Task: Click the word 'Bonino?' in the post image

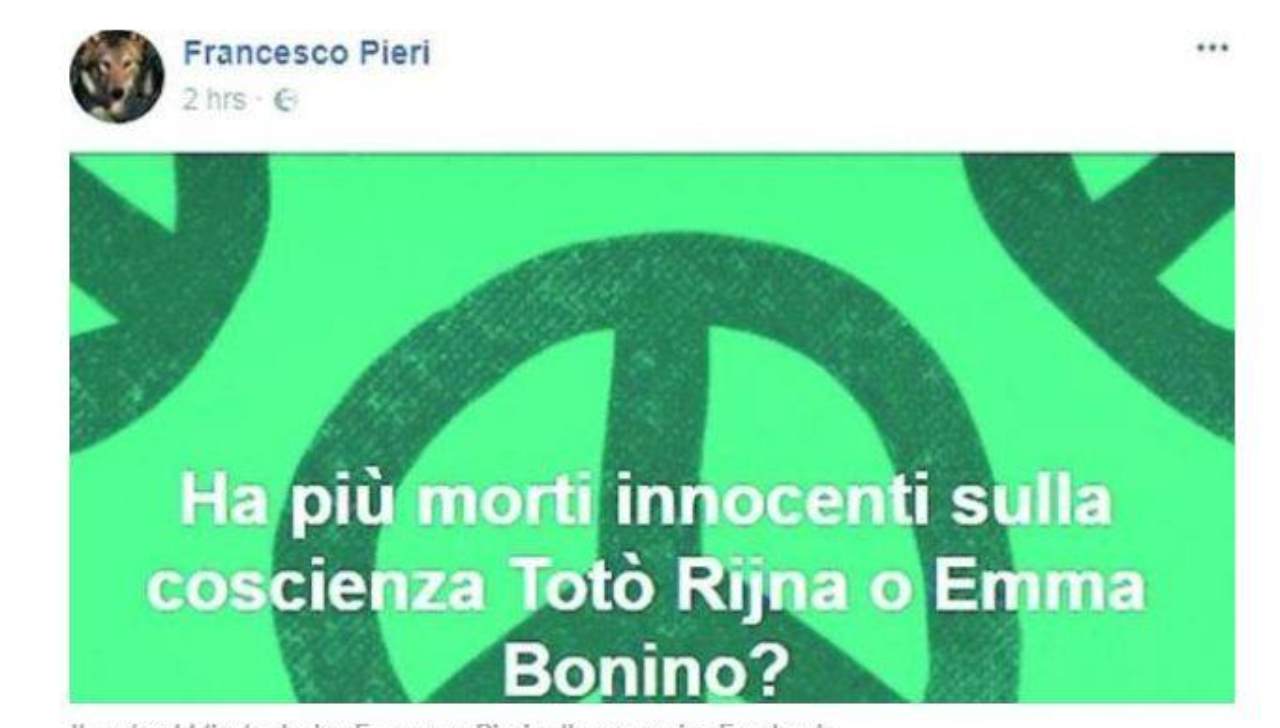Action: click(x=645, y=670)
